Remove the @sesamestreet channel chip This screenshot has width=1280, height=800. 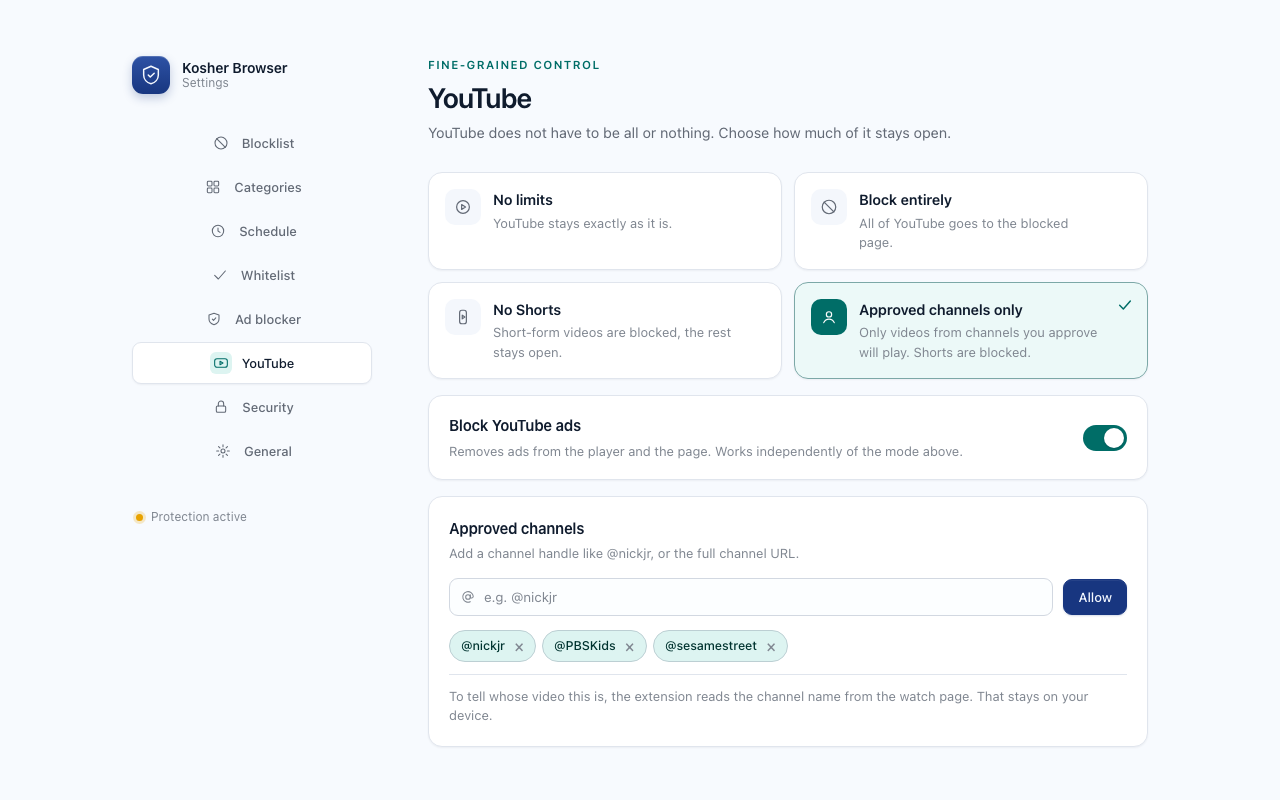pyautogui.click(x=771, y=647)
